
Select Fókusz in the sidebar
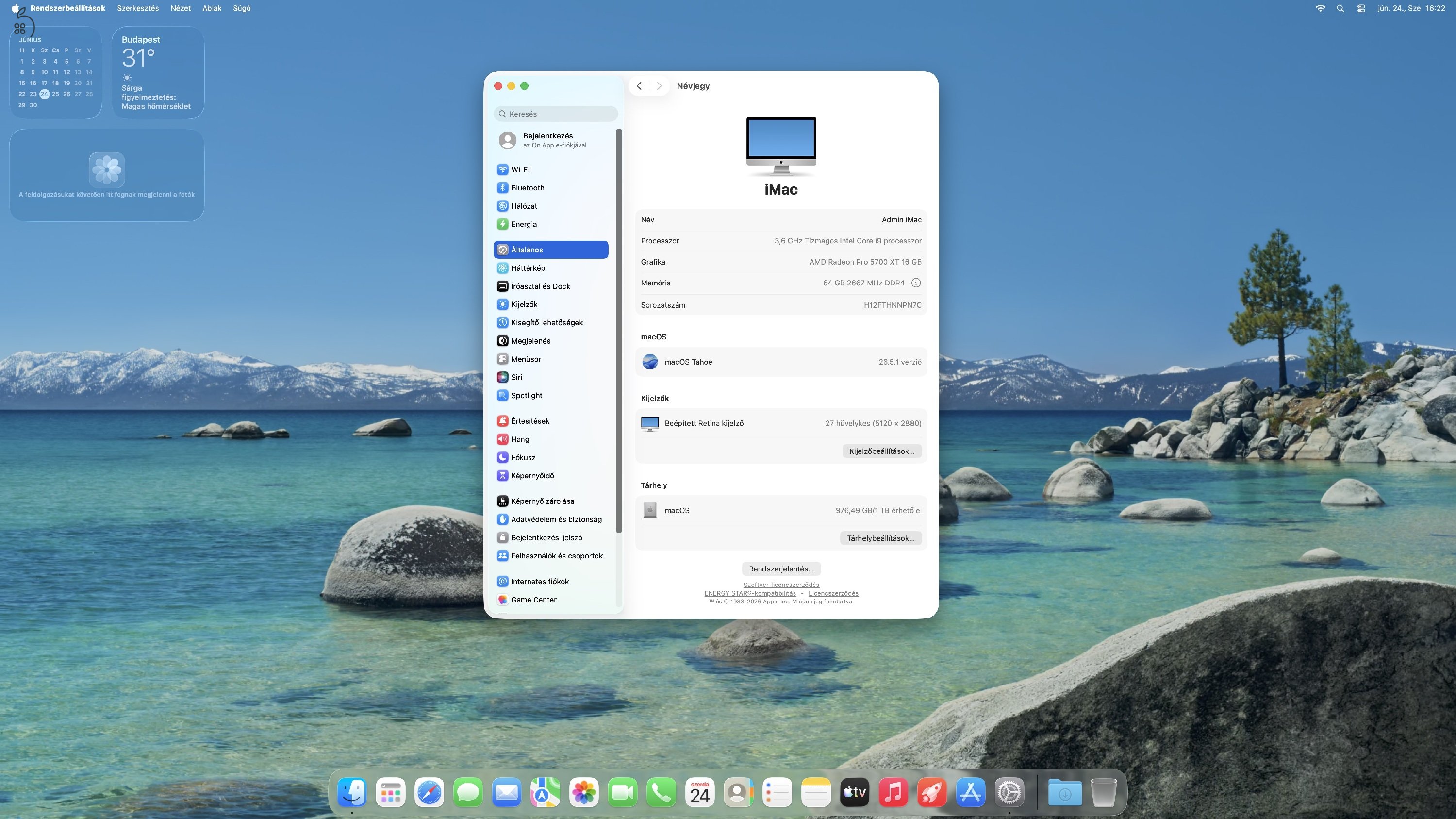550,457
